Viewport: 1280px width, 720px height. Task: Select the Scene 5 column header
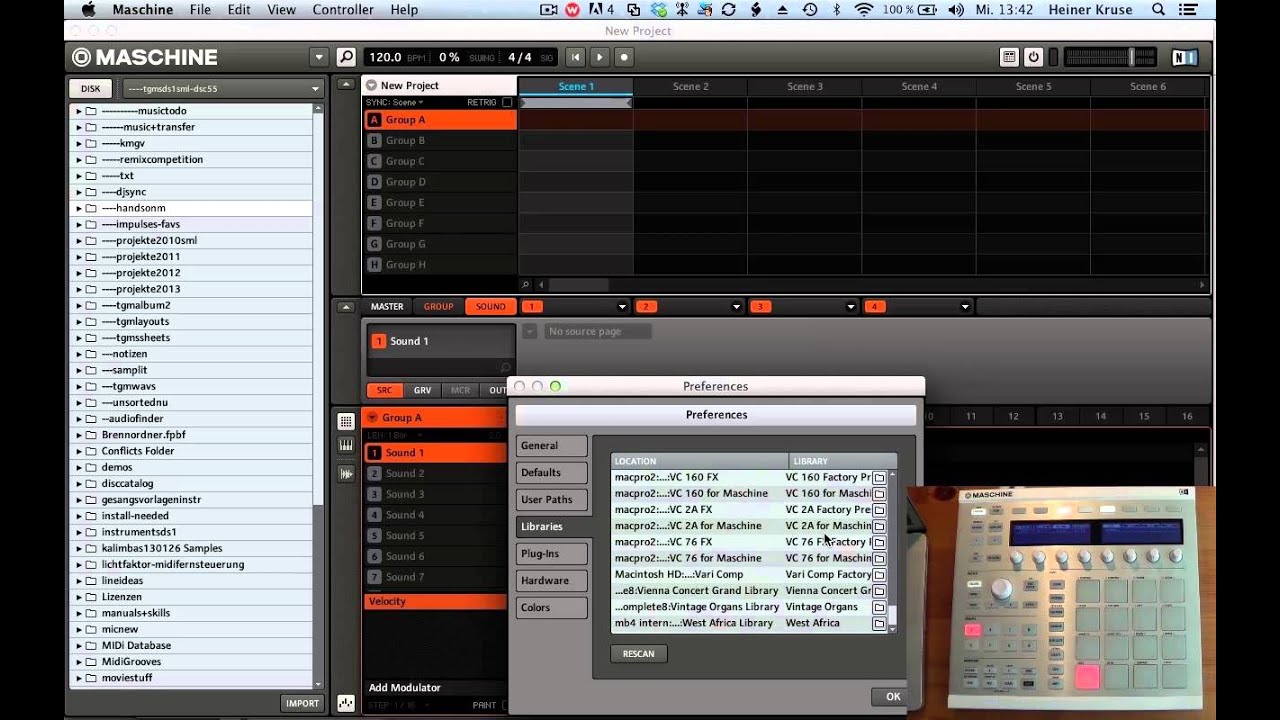tap(1033, 86)
